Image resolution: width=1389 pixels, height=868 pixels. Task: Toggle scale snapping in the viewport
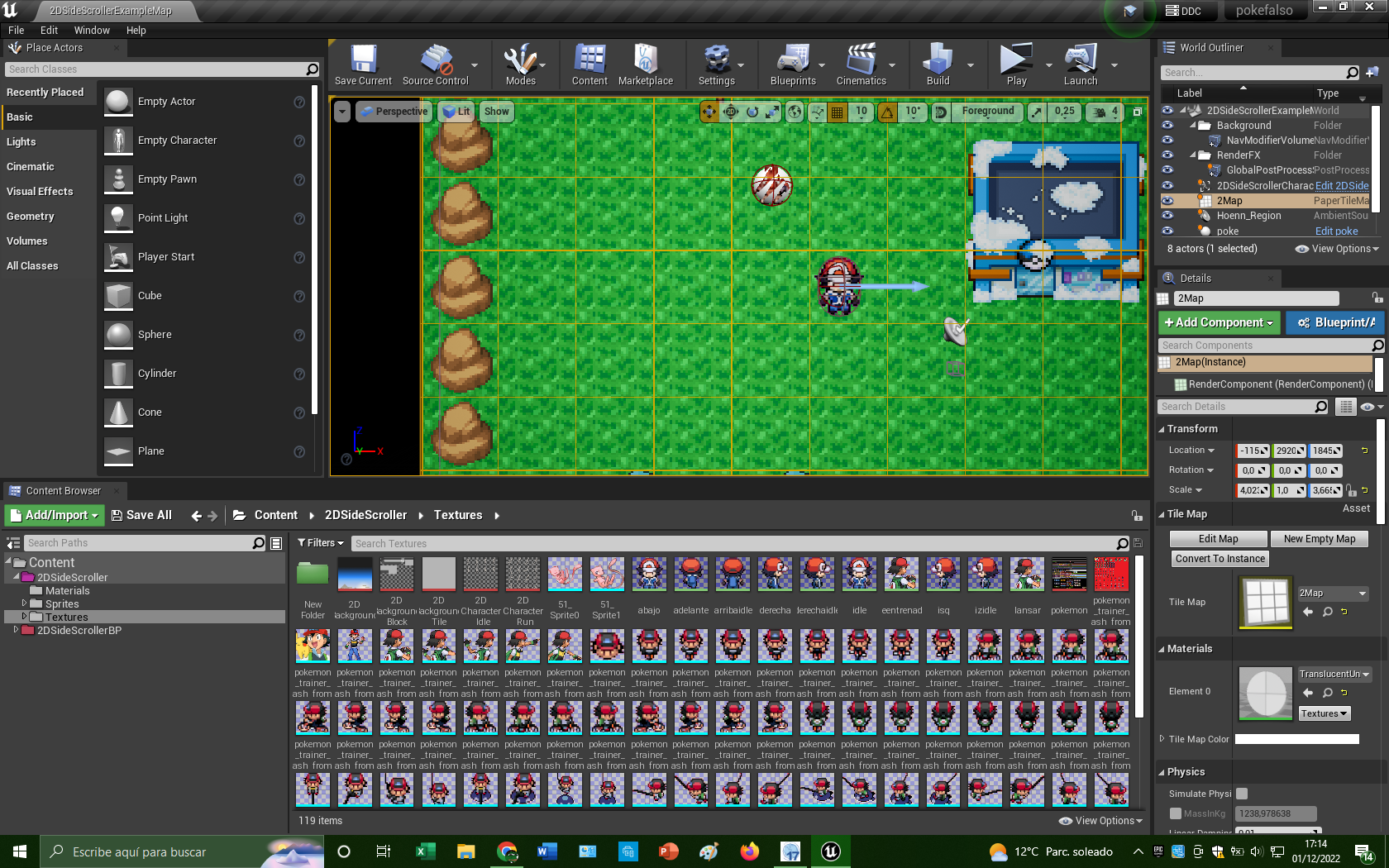(x=1037, y=112)
